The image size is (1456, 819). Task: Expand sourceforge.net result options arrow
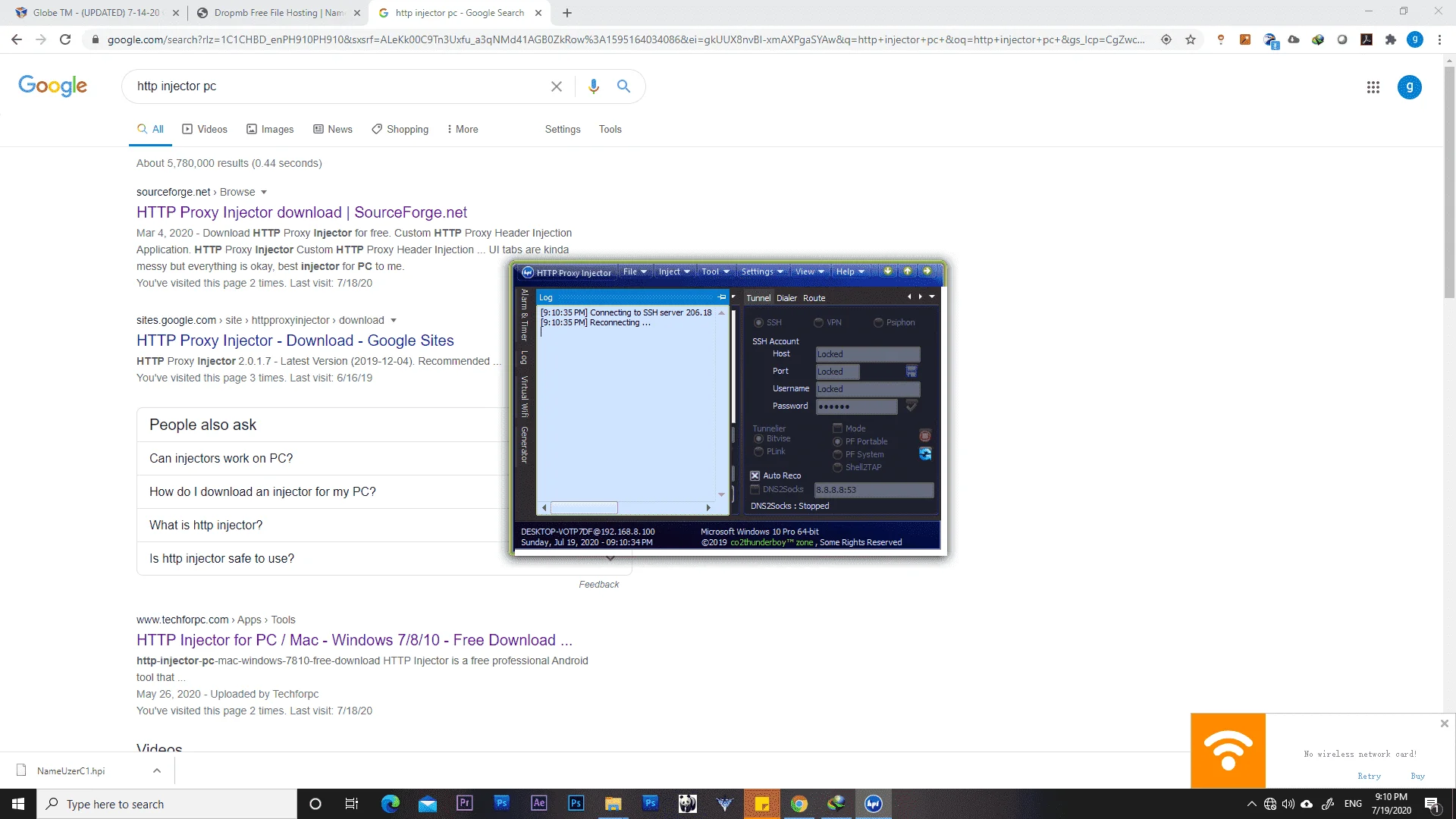(264, 193)
